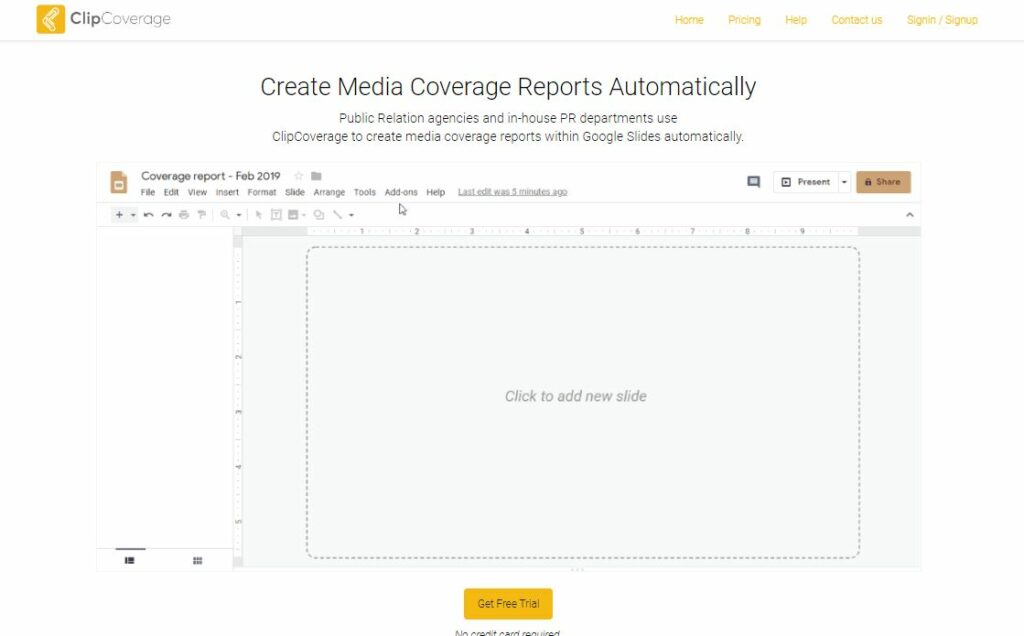This screenshot has height=636, width=1024.
Task: Open the Arrange menu
Action: click(329, 192)
